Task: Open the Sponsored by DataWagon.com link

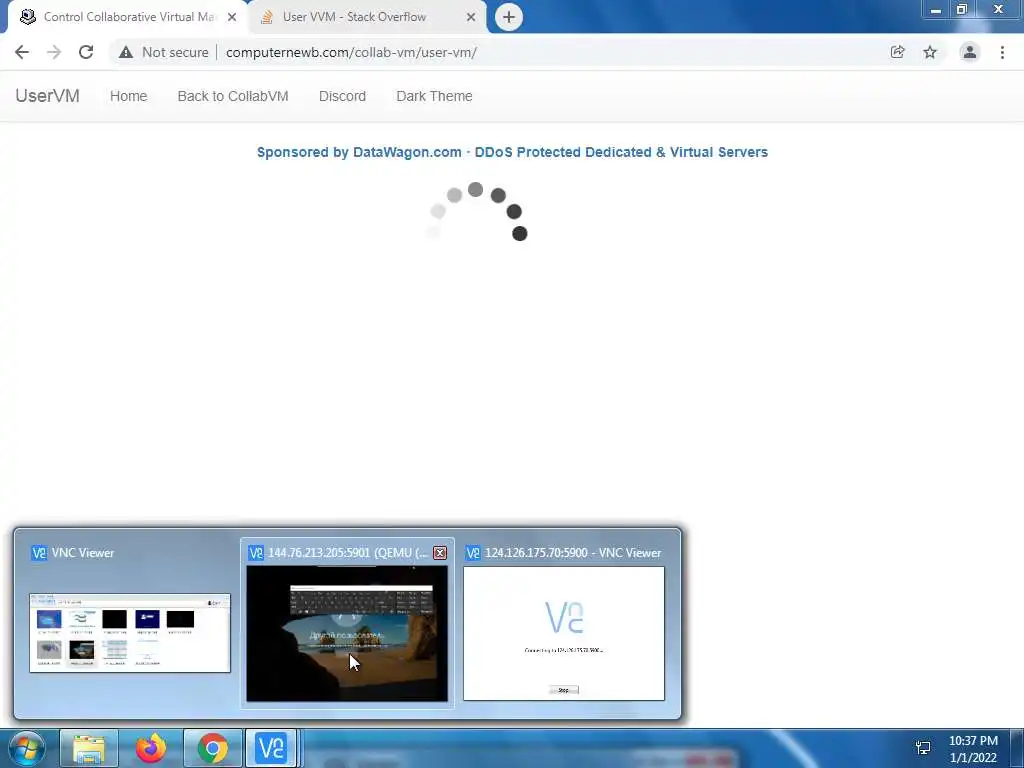Action: (512, 152)
